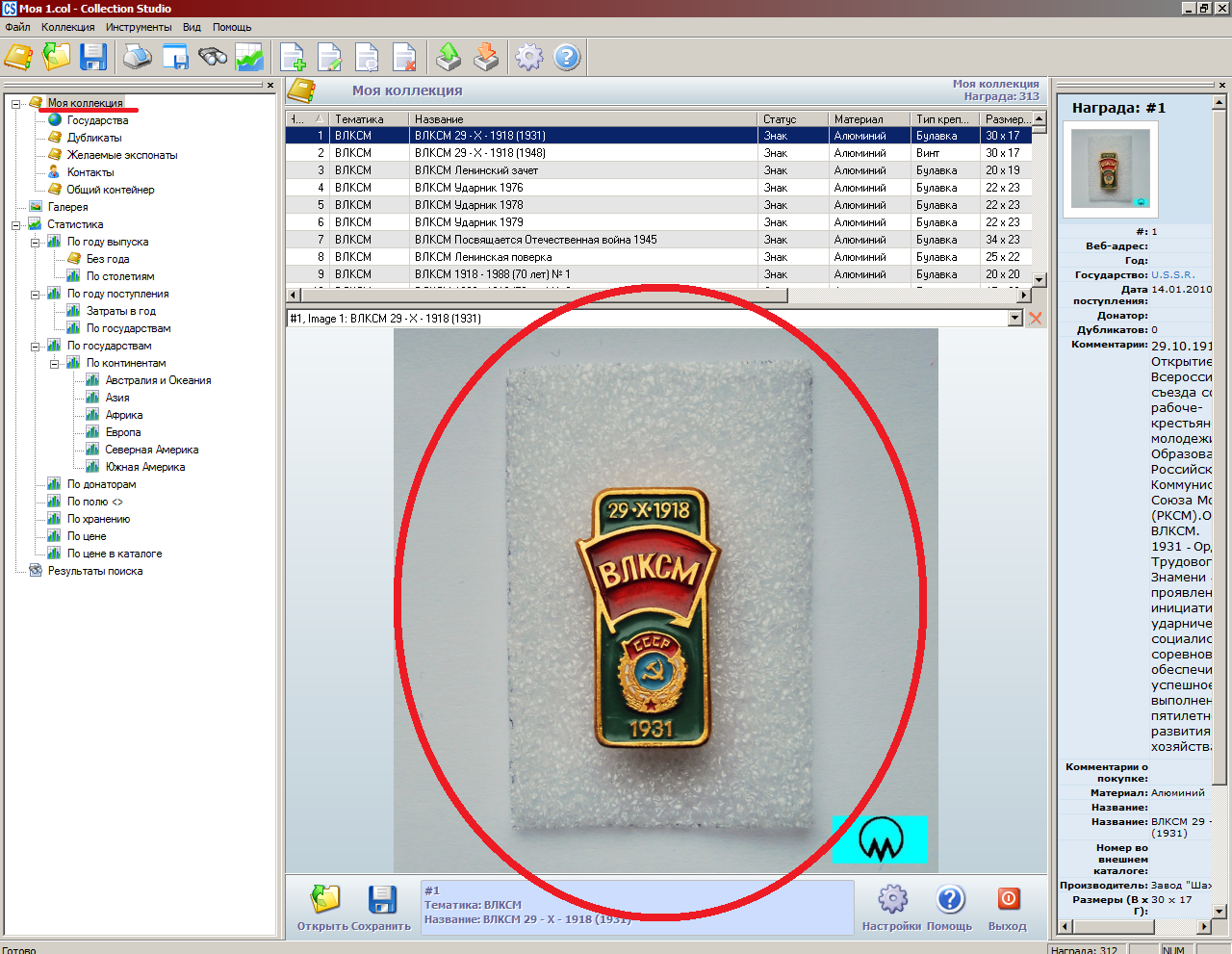
Task: Click the page with speech bubble icon
Action: pos(368,57)
